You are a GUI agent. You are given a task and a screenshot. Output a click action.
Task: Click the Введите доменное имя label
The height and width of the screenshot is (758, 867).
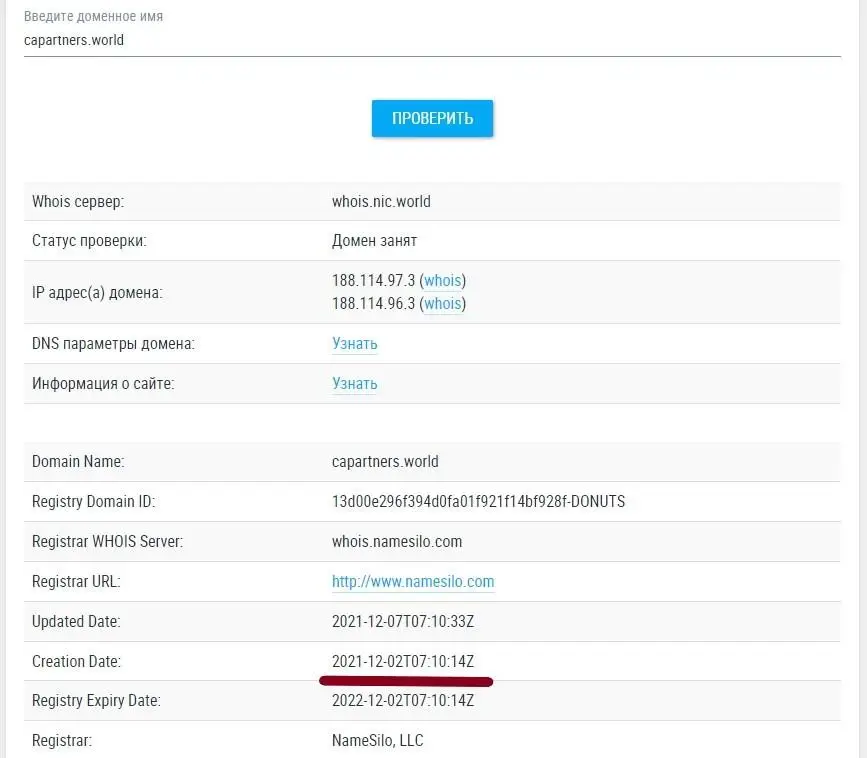point(93,17)
